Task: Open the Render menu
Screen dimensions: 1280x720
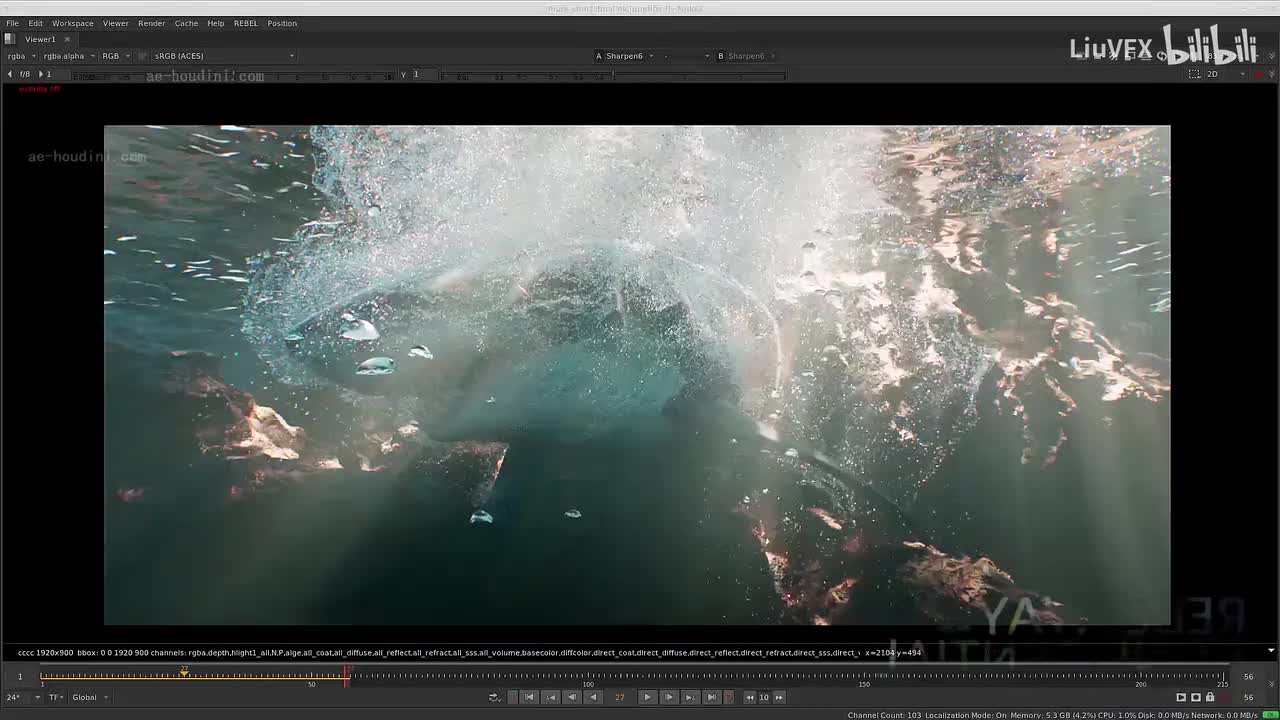Action: click(x=152, y=23)
